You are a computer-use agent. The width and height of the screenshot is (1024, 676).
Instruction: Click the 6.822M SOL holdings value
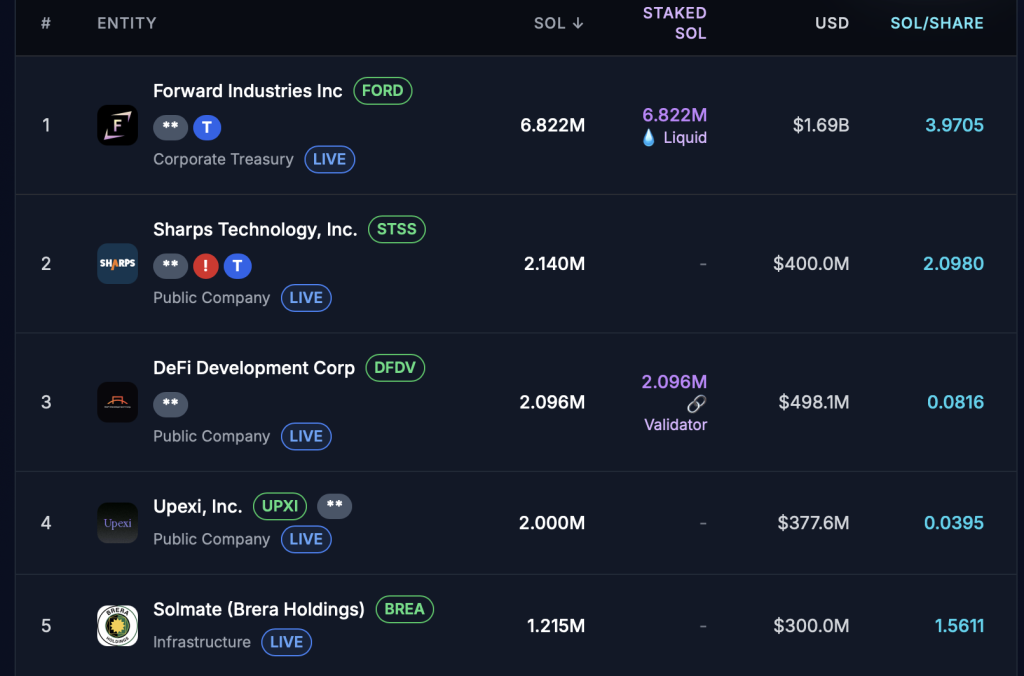pyautogui.click(x=552, y=125)
